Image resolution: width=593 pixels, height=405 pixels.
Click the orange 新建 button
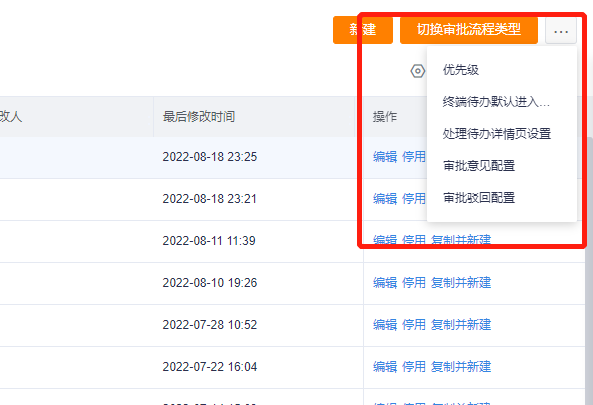[363, 30]
